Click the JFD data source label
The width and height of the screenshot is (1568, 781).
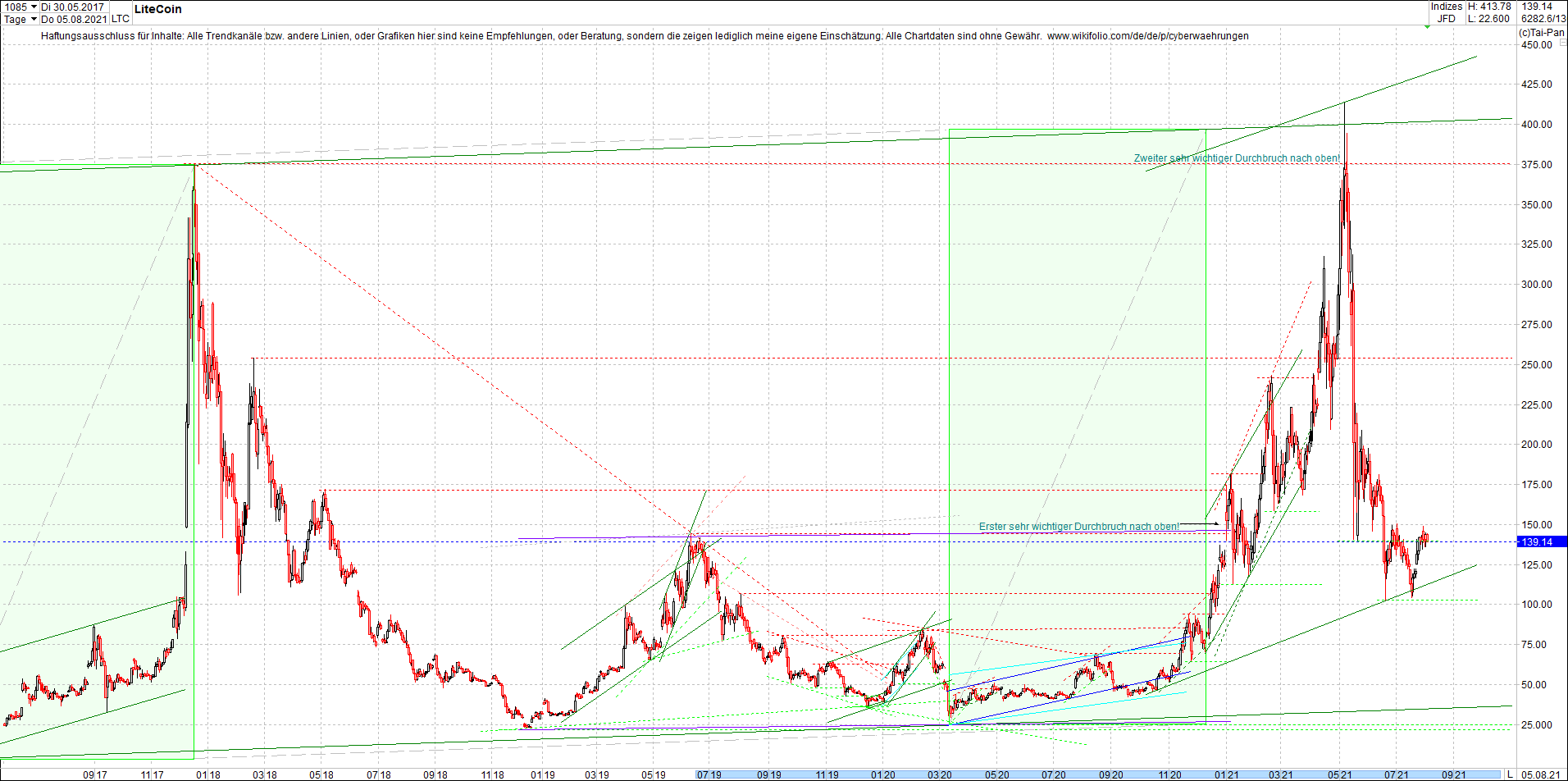point(1447,19)
